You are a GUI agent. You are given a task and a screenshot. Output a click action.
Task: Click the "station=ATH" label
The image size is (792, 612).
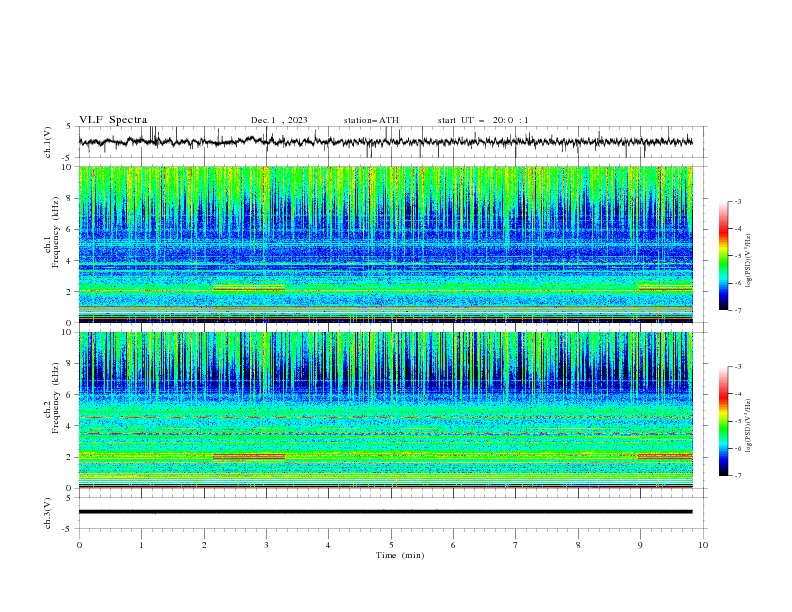coord(371,120)
